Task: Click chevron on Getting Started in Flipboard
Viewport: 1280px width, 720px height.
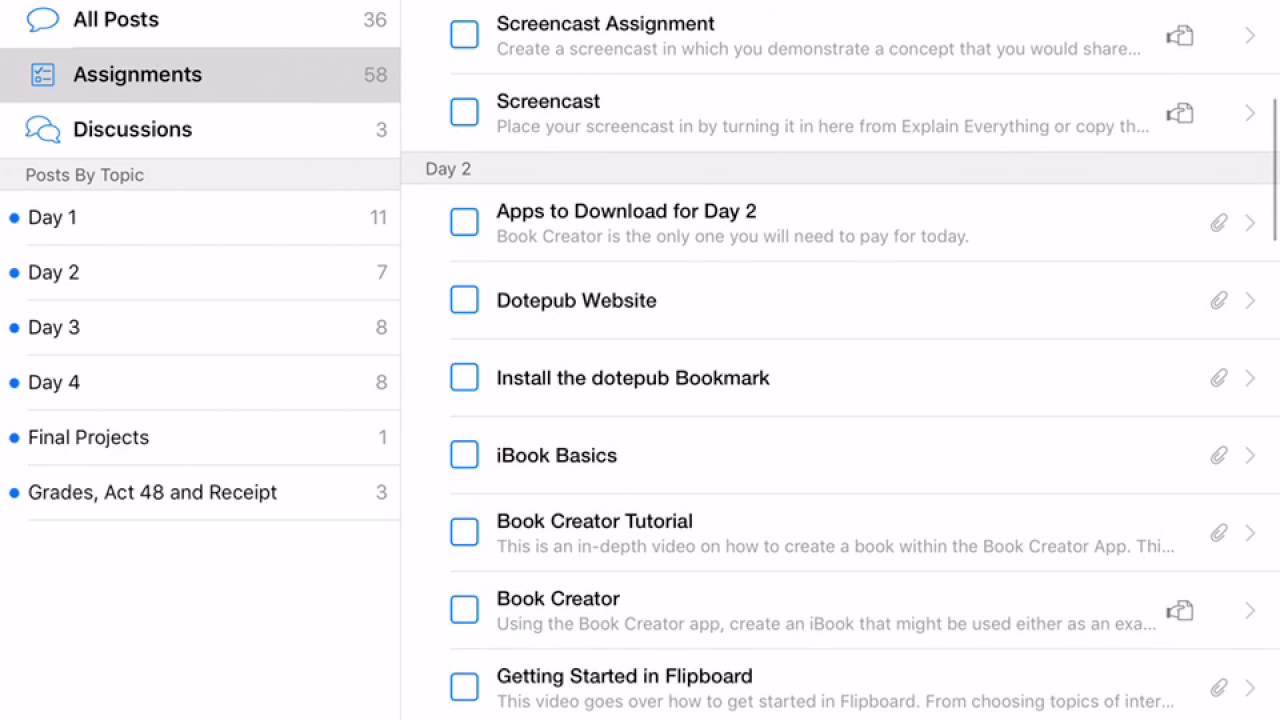Action: [1250, 688]
